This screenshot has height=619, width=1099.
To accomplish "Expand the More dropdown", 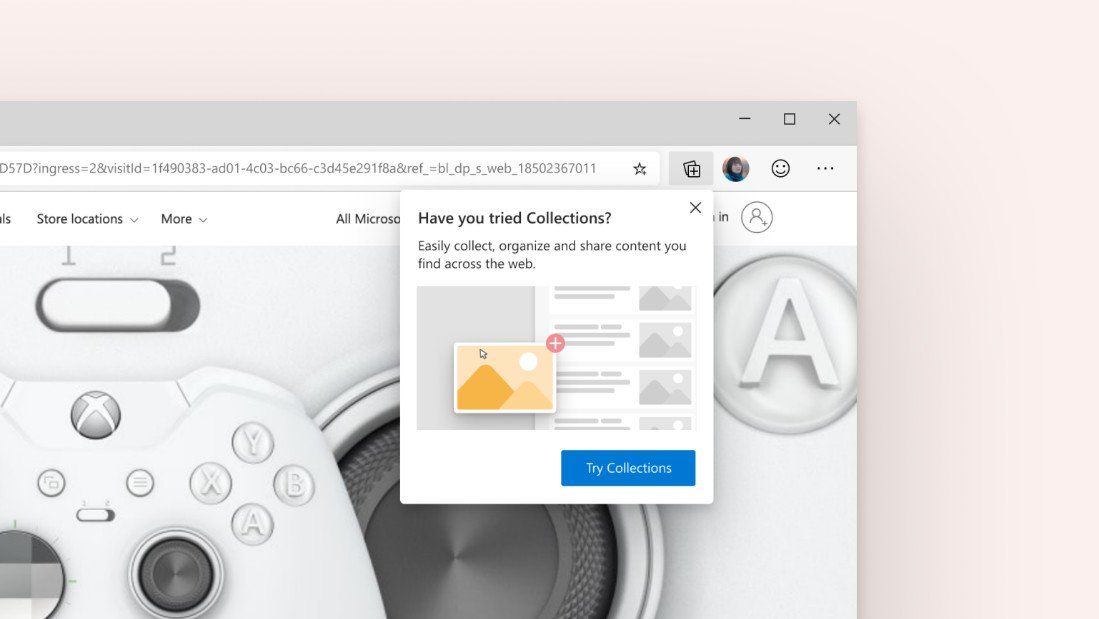I will point(183,218).
